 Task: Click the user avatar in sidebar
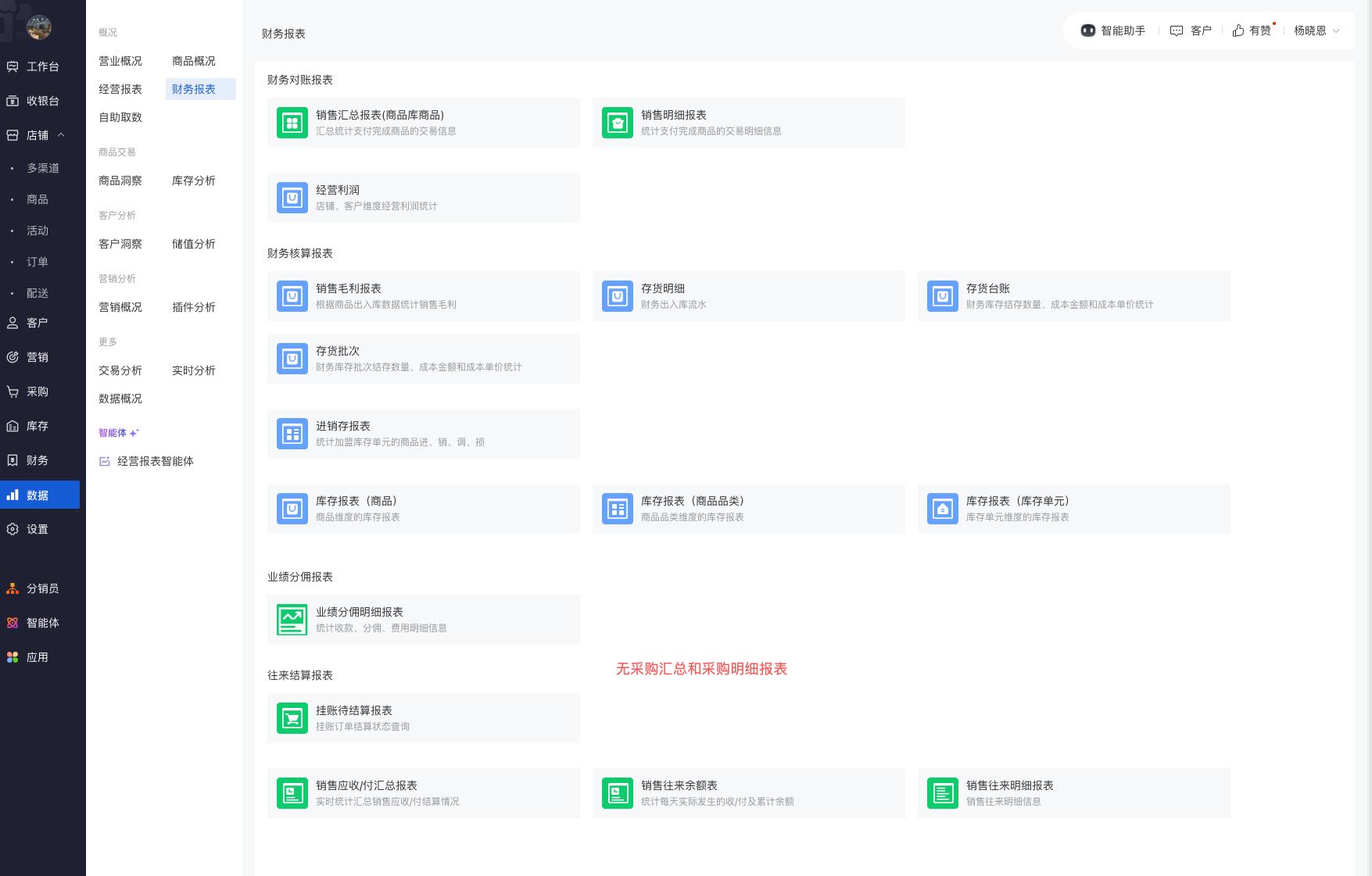point(39,27)
